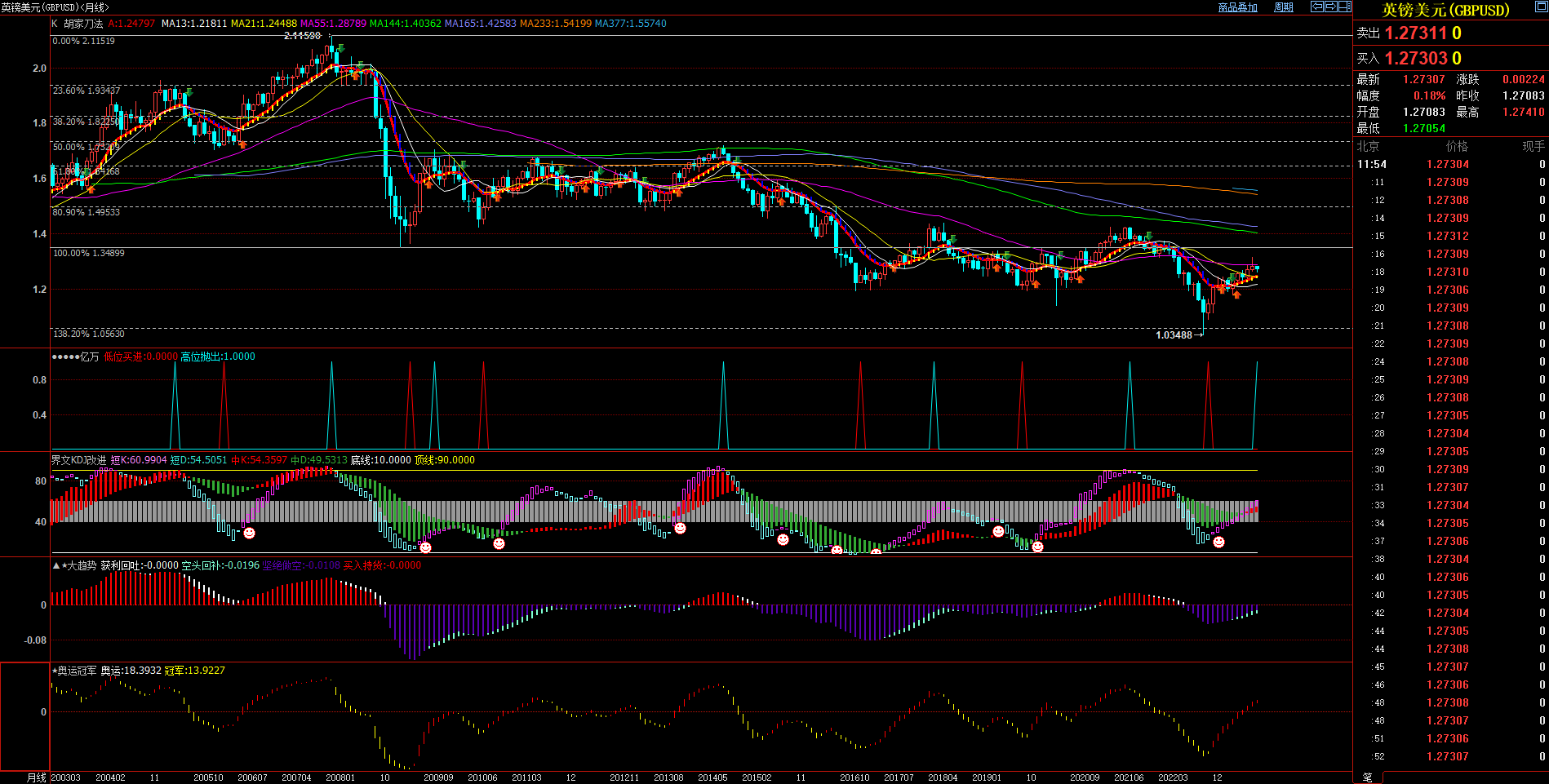Select the 笔 tab below tick list
Viewport: 1549px width, 784px height.
[1367, 777]
